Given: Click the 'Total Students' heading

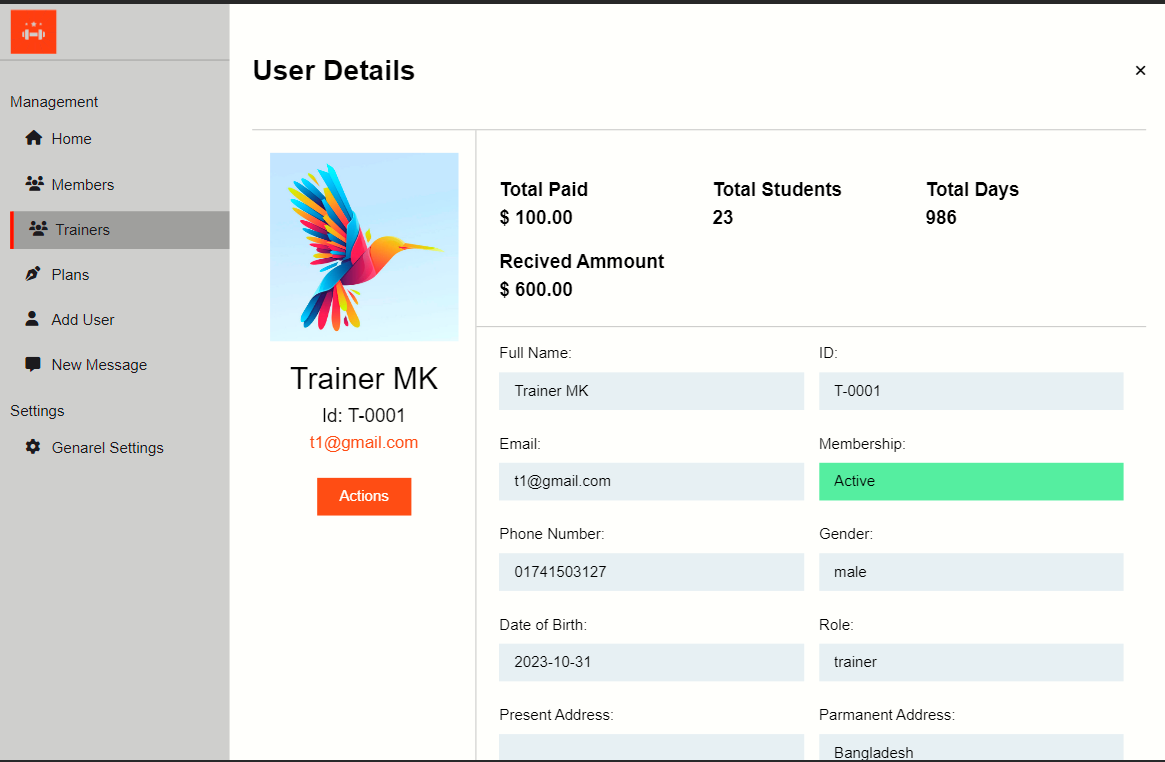Looking at the screenshot, I should pyautogui.click(x=777, y=189).
